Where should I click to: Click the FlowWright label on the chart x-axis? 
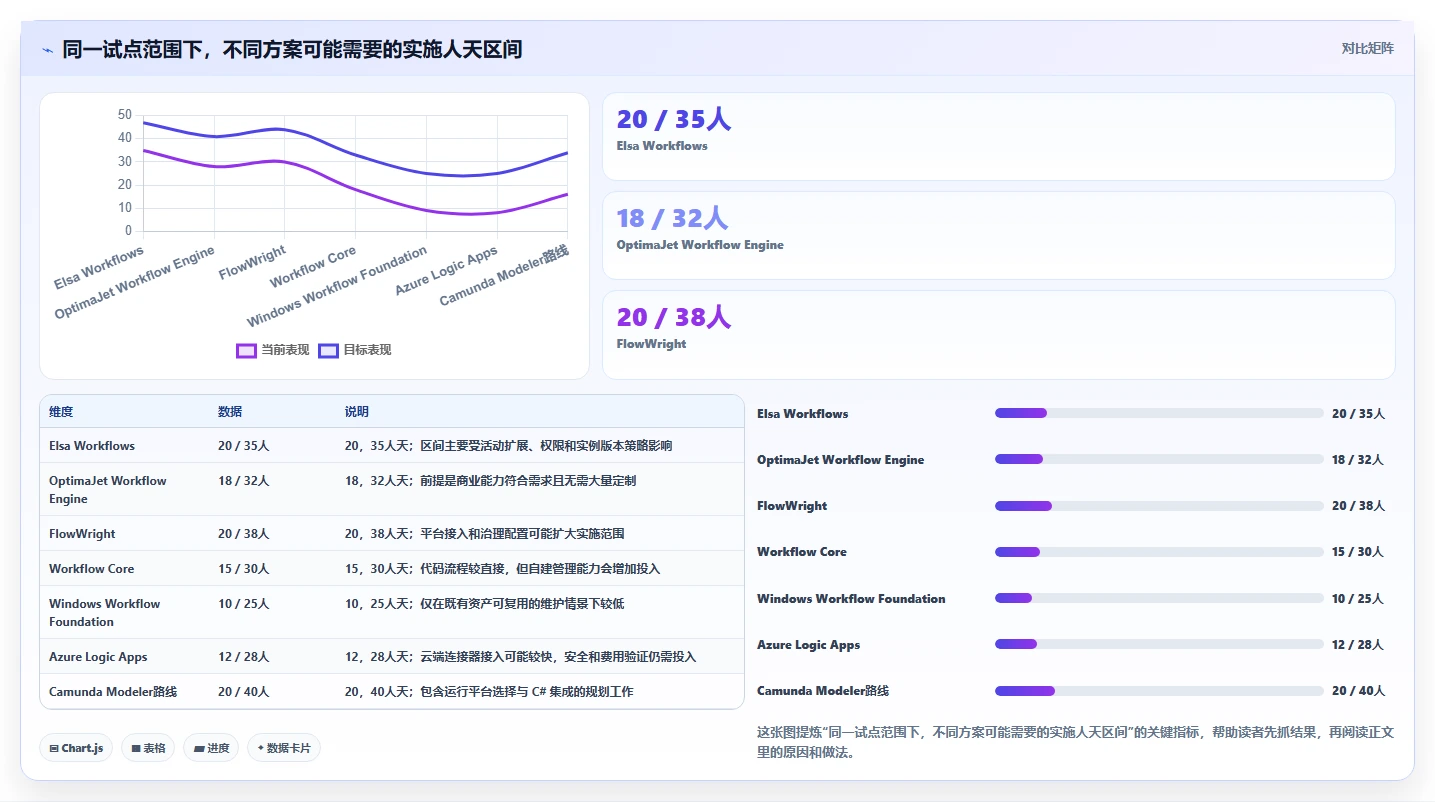[x=253, y=262]
